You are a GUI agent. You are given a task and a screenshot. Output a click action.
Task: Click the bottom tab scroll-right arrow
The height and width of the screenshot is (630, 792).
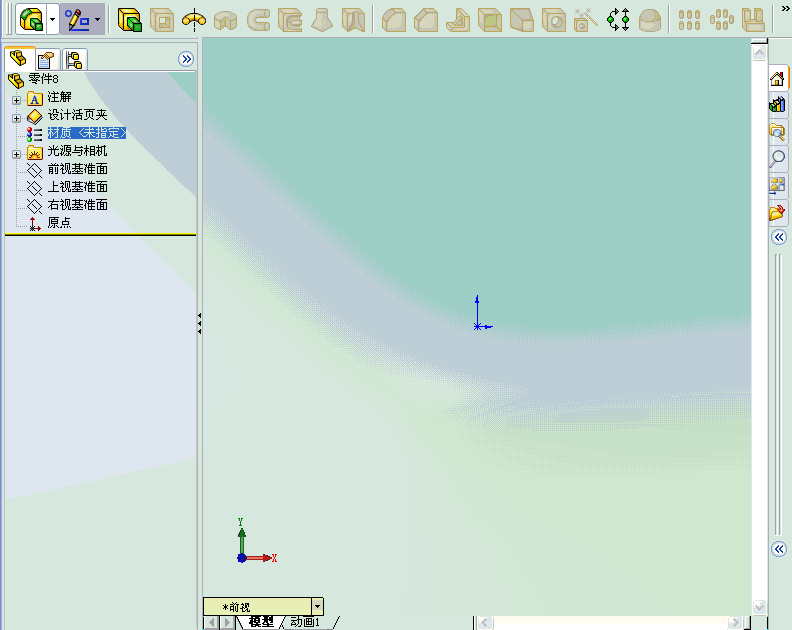[227, 622]
